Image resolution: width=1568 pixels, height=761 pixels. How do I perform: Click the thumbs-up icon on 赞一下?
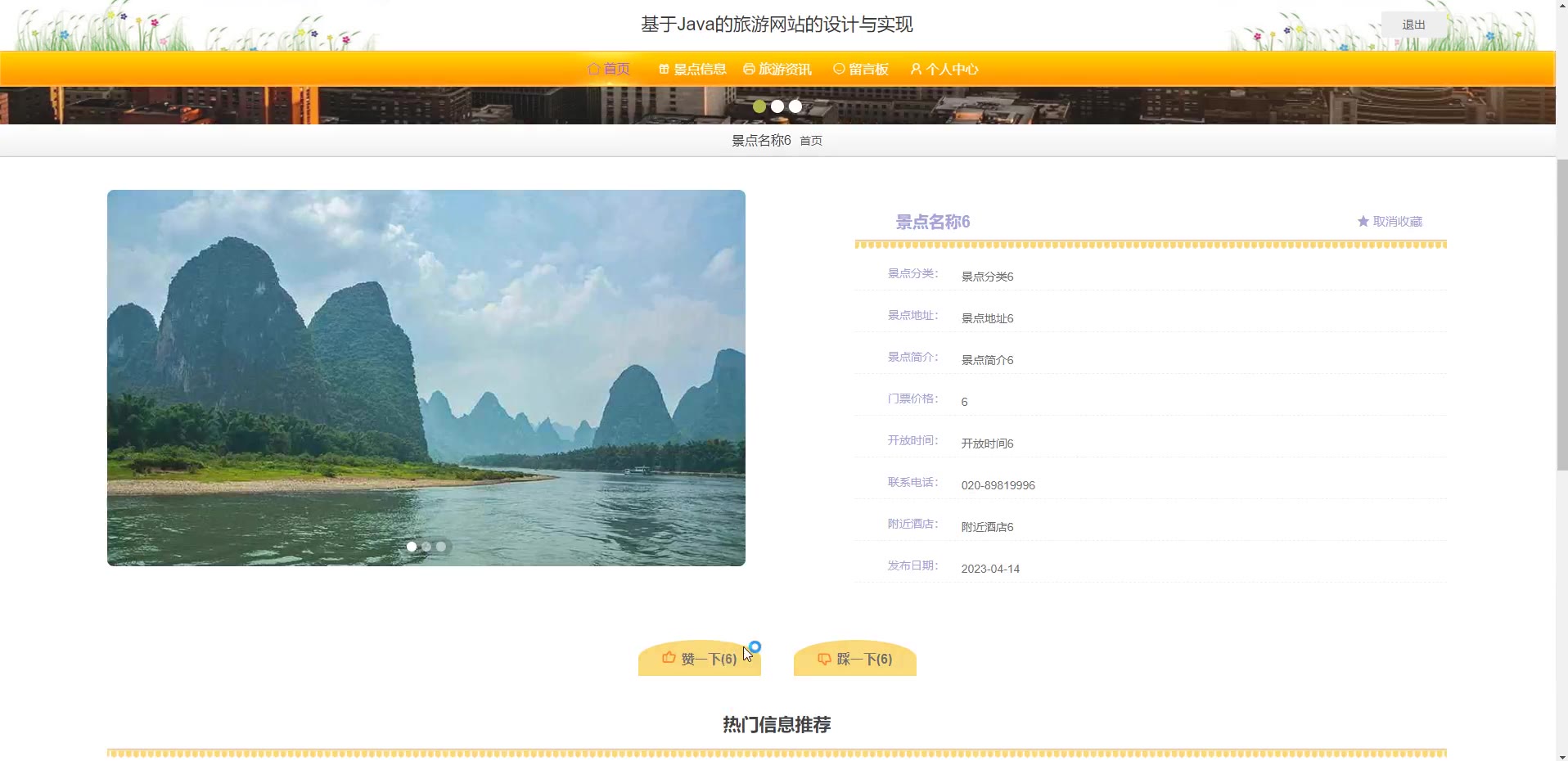click(669, 657)
